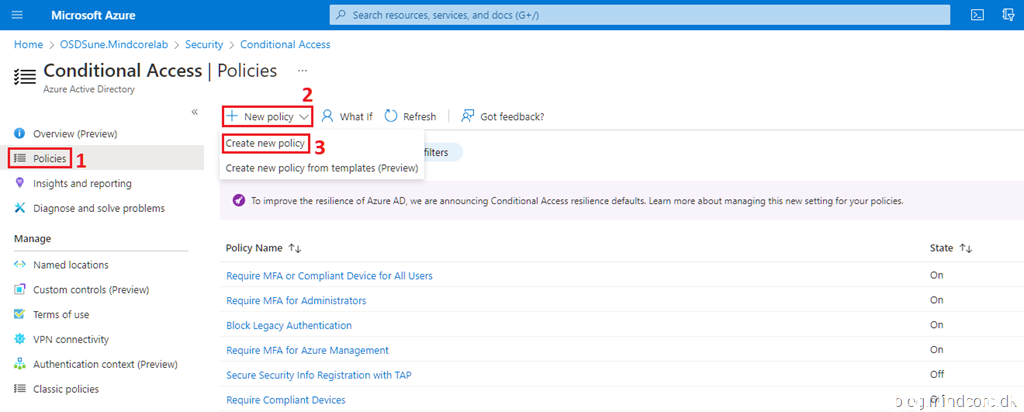Select the Named locations icon
Image resolution: width=1024 pixels, height=412 pixels.
click(x=20, y=265)
